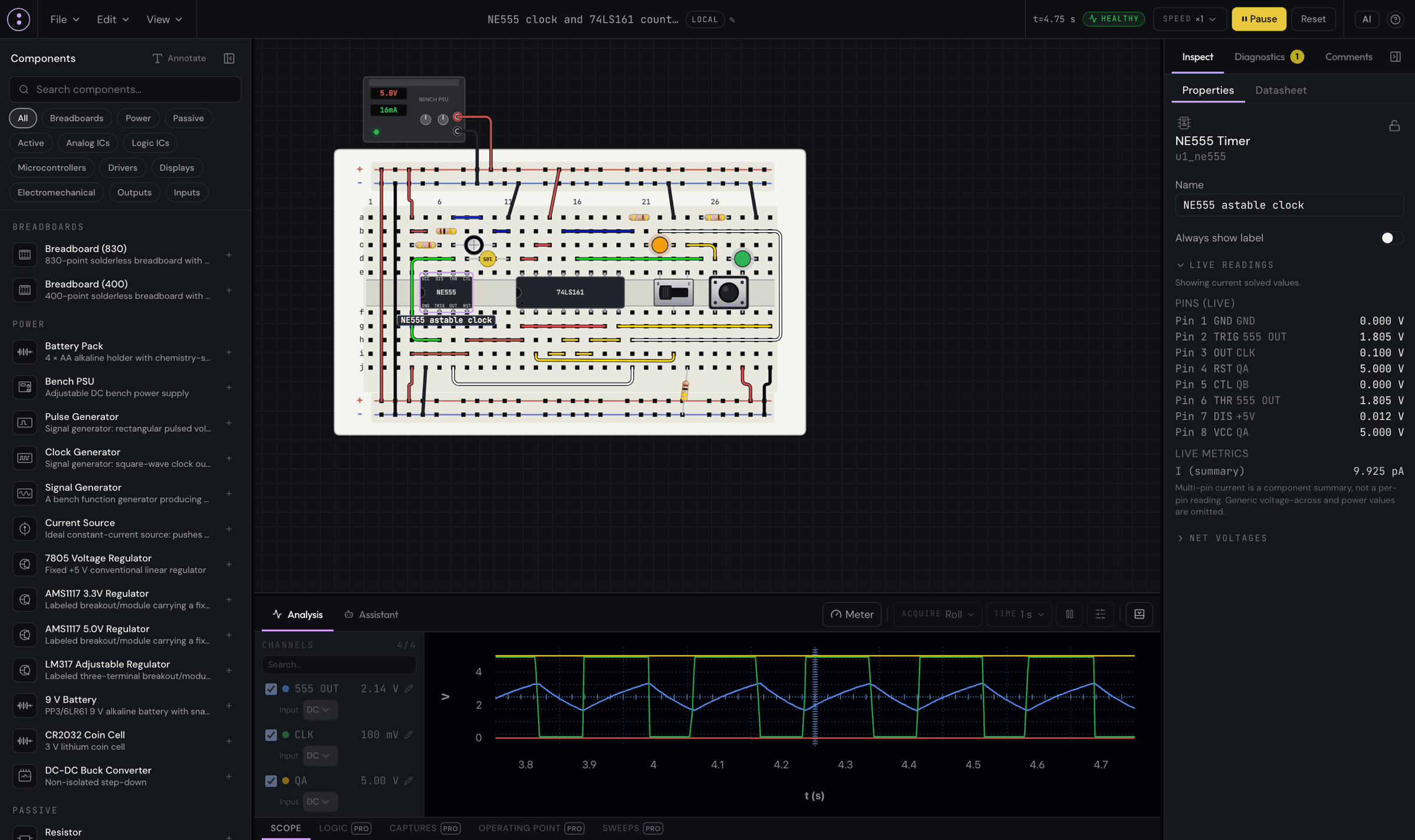Add Clock Generator with plus icon
Image resolution: width=1415 pixels, height=840 pixels.
[x=229, y=458]
